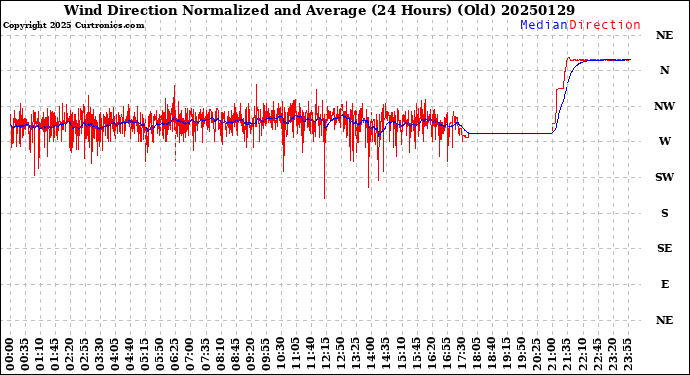This screenshot has width=690, height=375.
Task: Click the 01:10 time label
Action: [x=40, y=355]
